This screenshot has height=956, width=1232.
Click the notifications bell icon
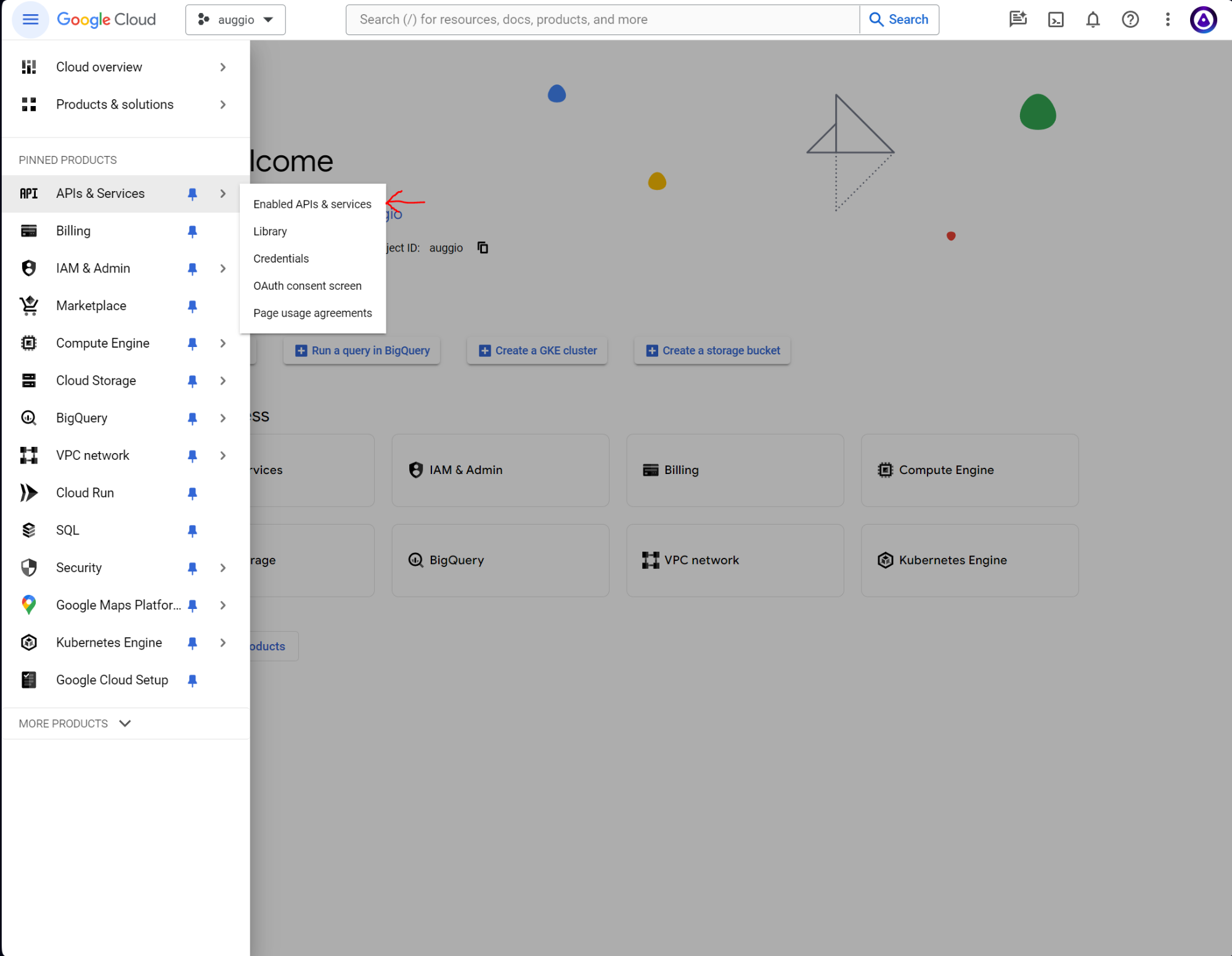point(1093,20)
